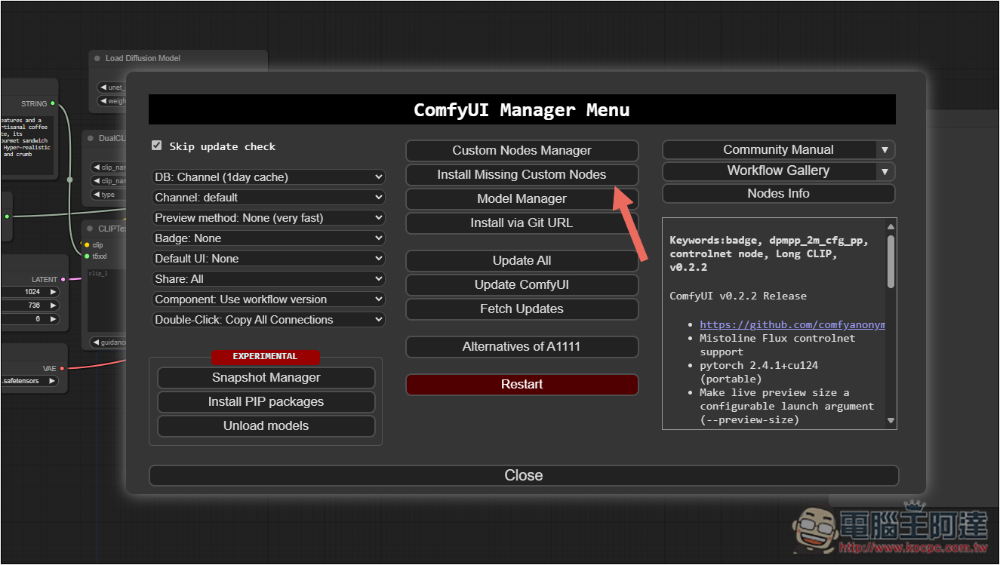Open the DB: Channel cache dropdown
This screenshot has height=565, width=1000.
[x=268, y=177]
